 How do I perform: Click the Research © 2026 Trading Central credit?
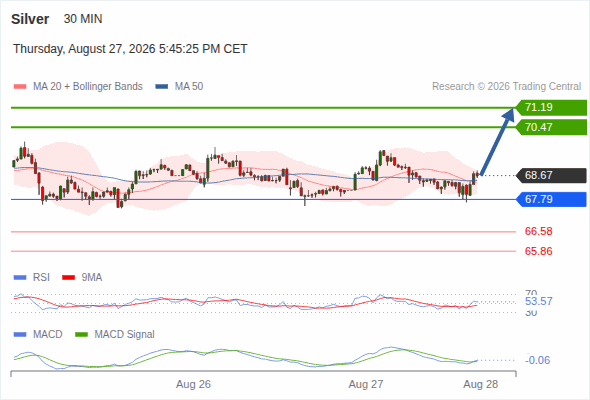coord(506,87)
